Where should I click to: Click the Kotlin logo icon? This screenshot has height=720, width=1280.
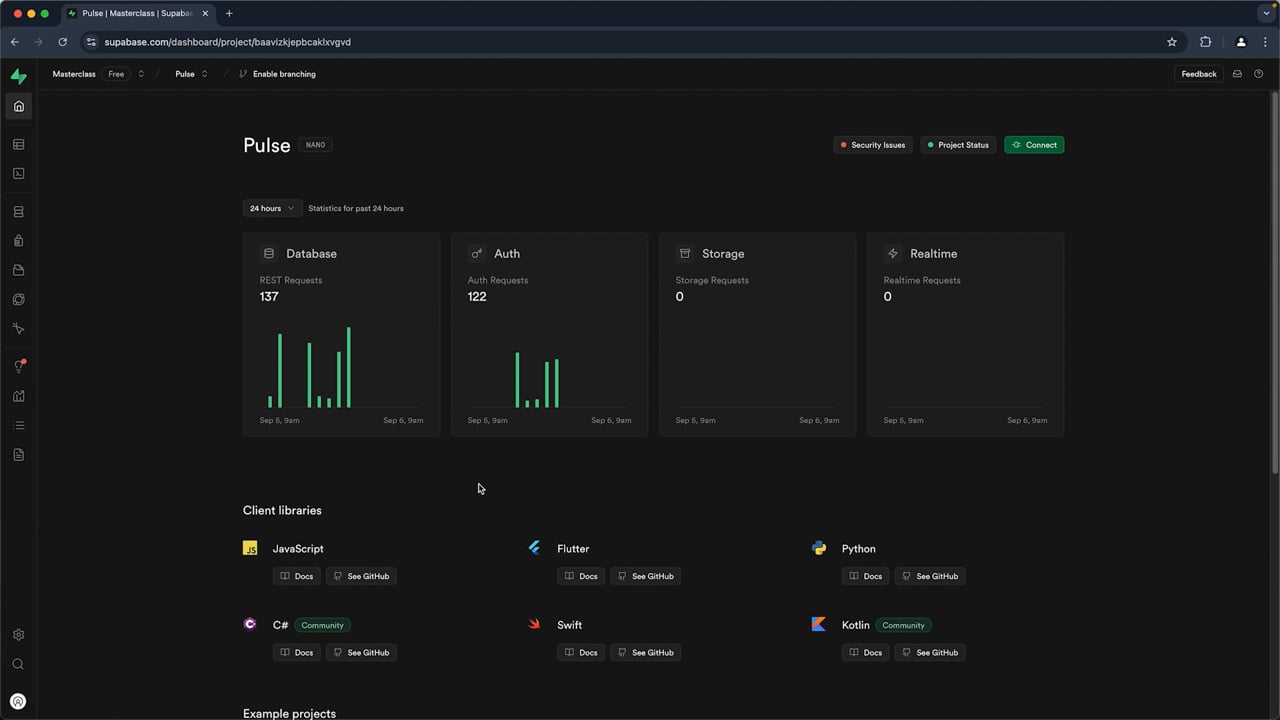(x=819, y=624)
